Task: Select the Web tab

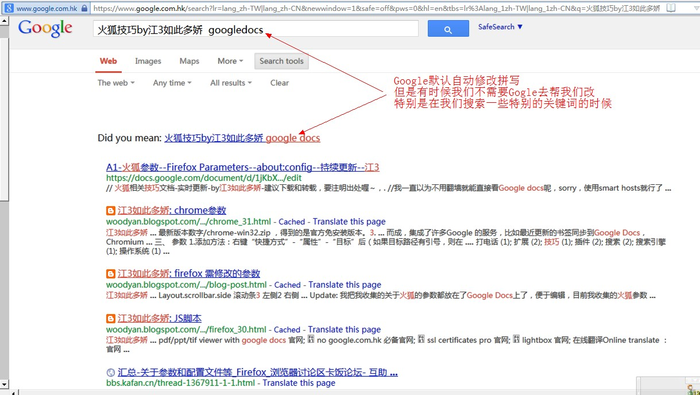Action: [x=108, y=61]
